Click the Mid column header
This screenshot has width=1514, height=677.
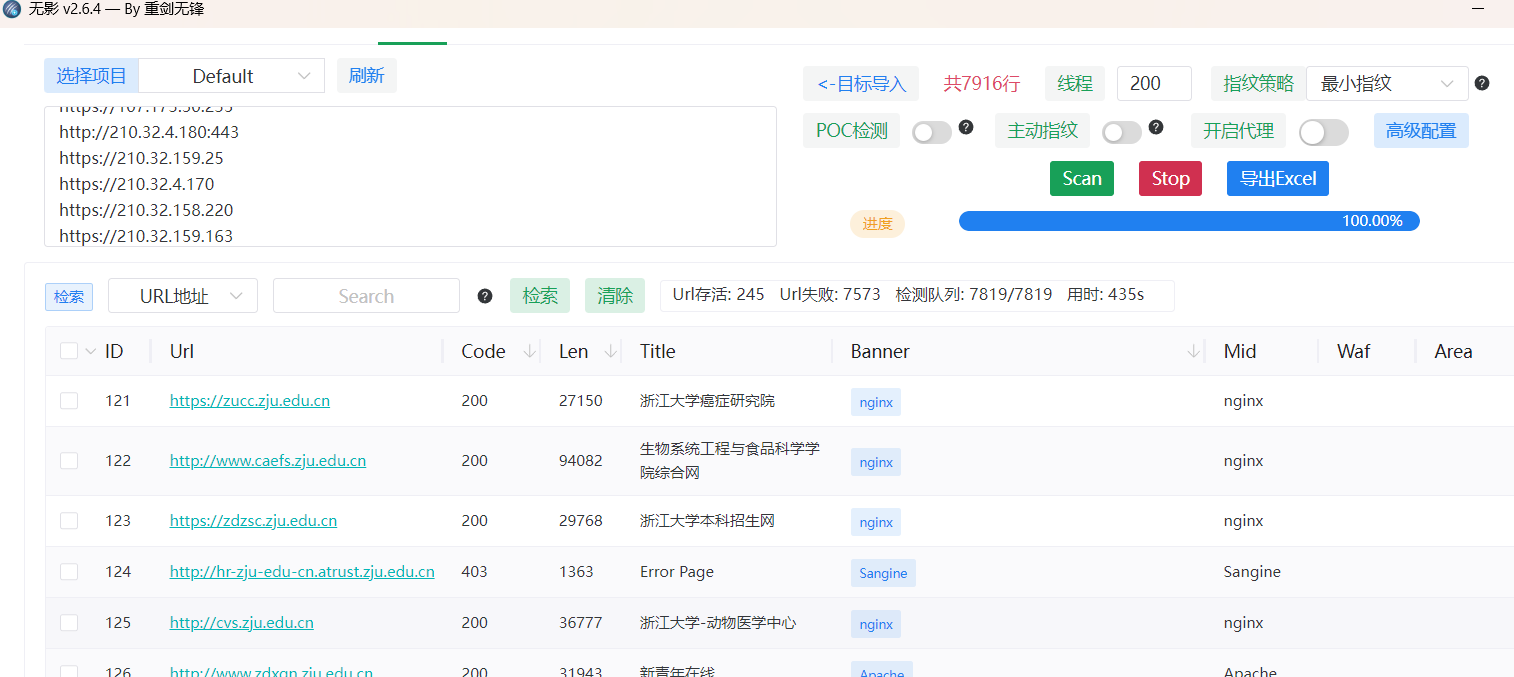[1240, 351]
